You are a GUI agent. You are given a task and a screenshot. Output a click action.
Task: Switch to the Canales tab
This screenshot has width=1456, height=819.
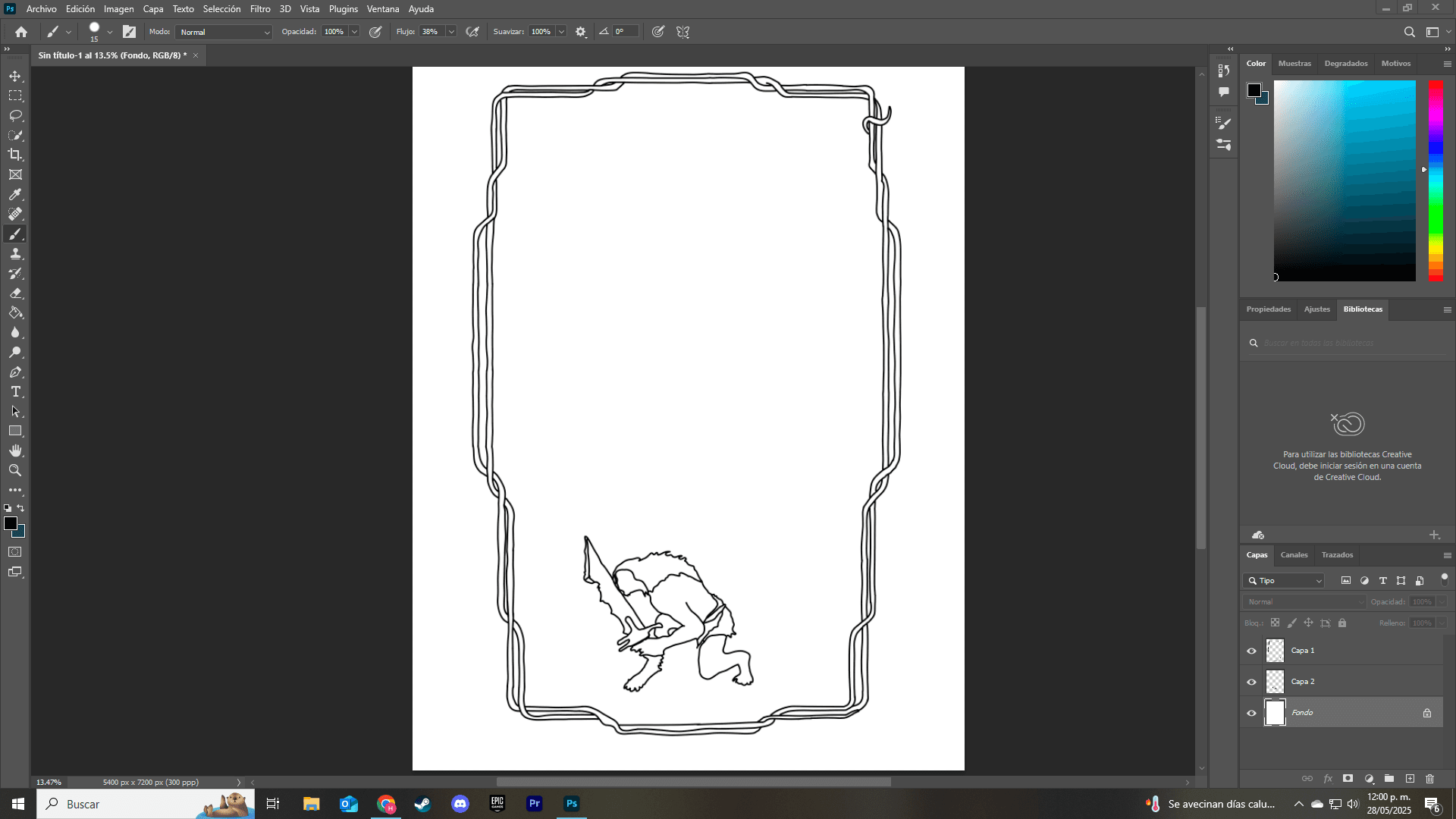point(1294,555)
